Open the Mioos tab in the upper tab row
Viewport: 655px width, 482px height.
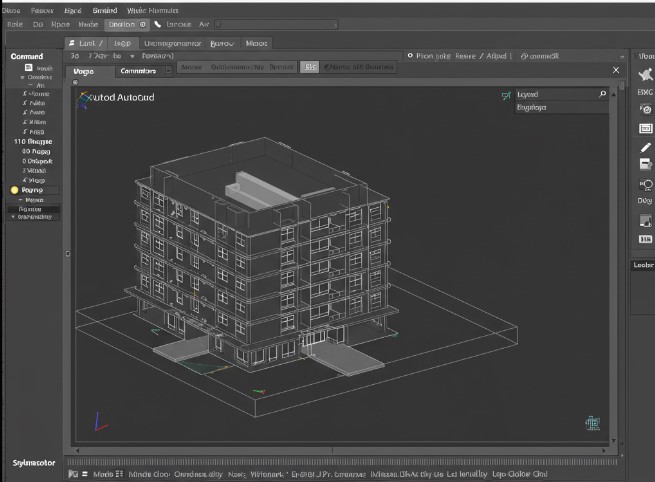tap(257, 44)
